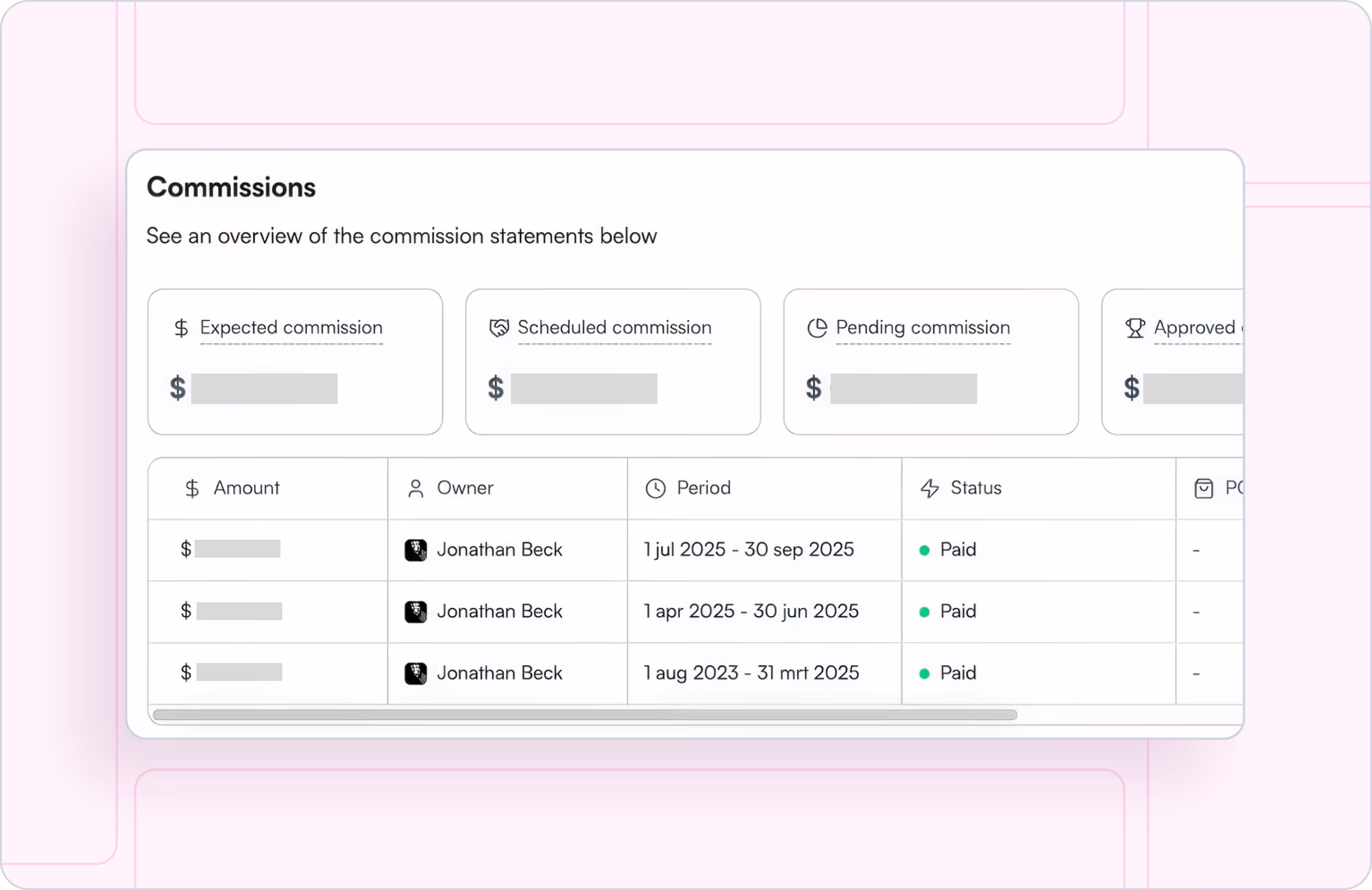The width and height of the screenshot is (1372, 890).
Task: Click the pie-chart icon for Pending commission
Action: (817, 328)
